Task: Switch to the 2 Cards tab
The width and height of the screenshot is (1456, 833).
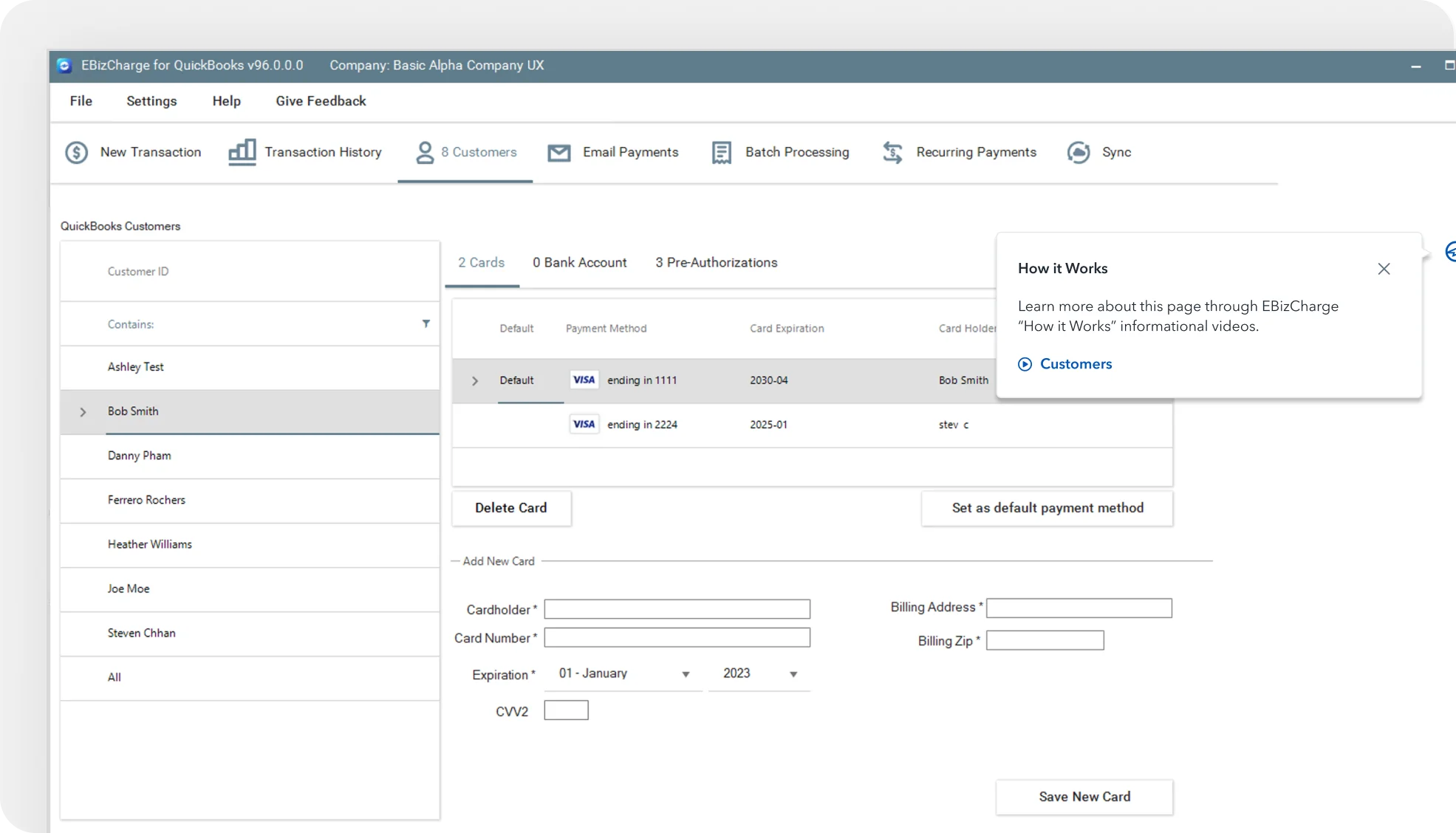Action: tap(482, 262)
